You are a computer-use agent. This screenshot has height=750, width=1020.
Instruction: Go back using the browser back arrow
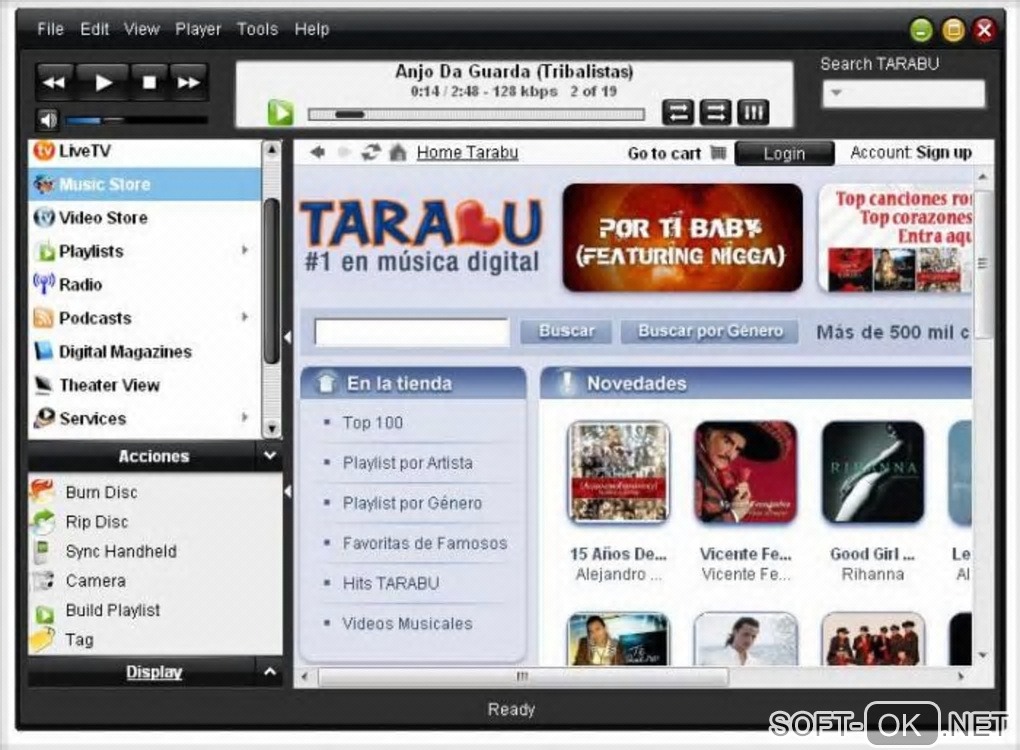click(317, 153)
